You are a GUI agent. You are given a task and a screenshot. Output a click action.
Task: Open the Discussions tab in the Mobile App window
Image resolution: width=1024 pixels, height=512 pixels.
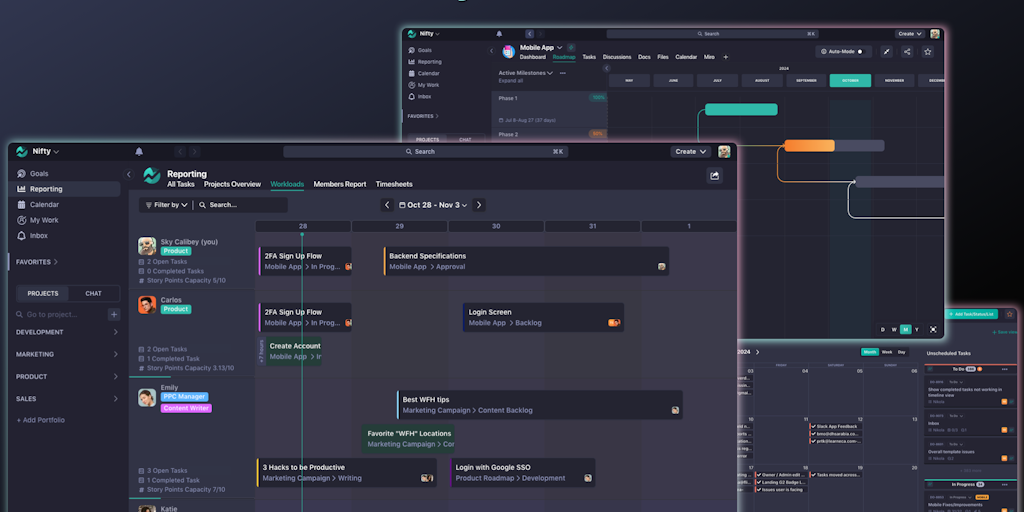[617, 57]
